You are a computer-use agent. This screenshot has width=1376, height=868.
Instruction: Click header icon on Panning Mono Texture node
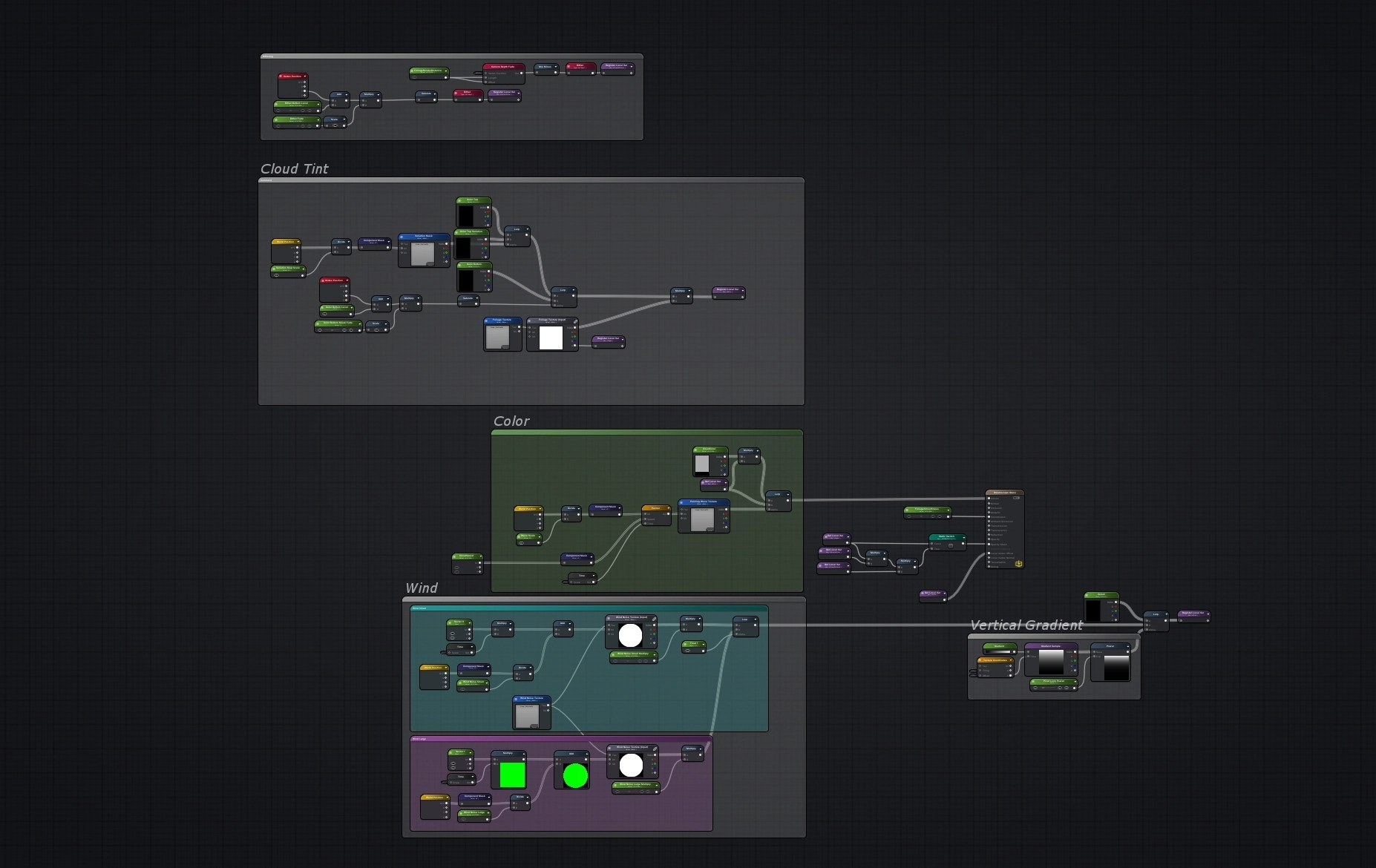coord(682,502)
